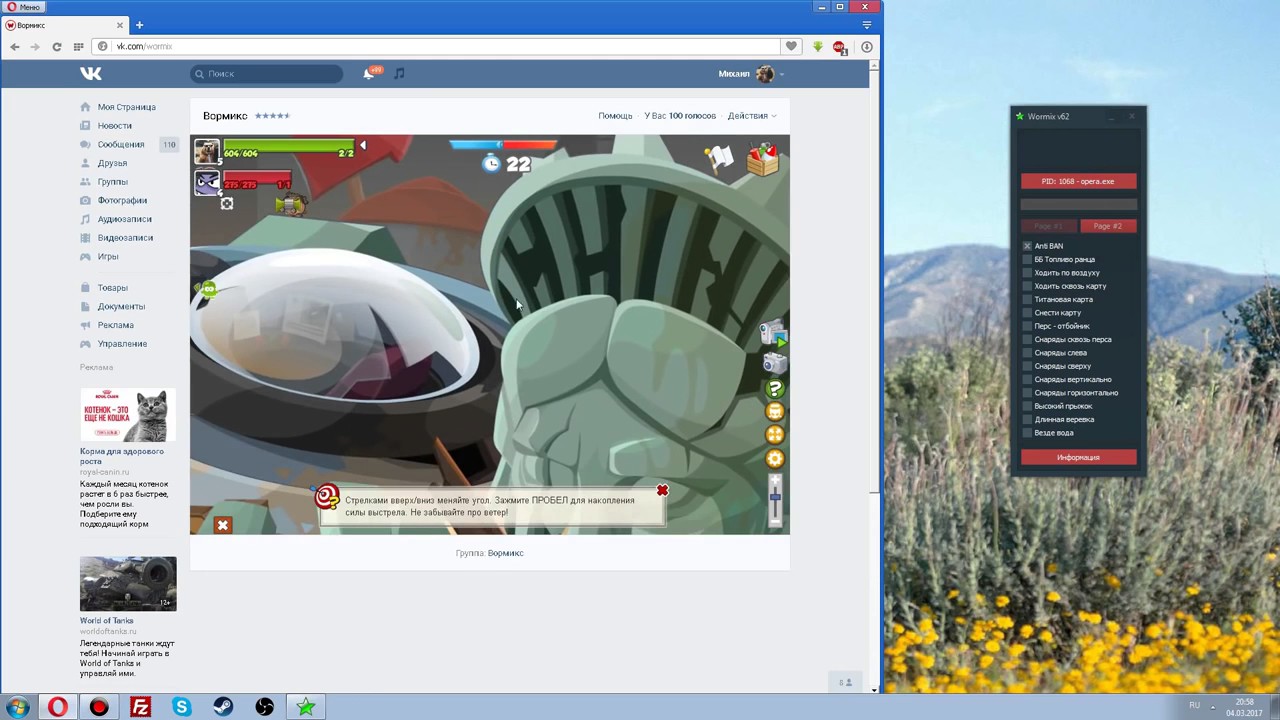Toggle fullscreen with orange arrows icon
The image size is (1280, 720).
click(x=775, y=435)
